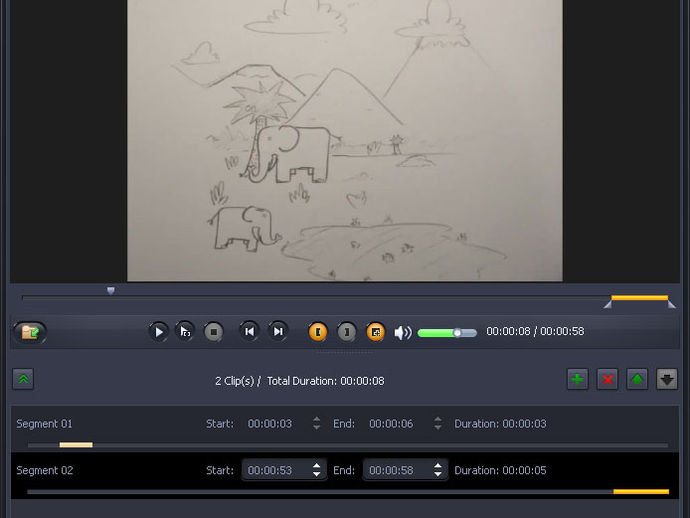Viewport: 690px width, 518px height.
Task: Click Segment 02 orange range bar
Action: click(x=641, y=492)
